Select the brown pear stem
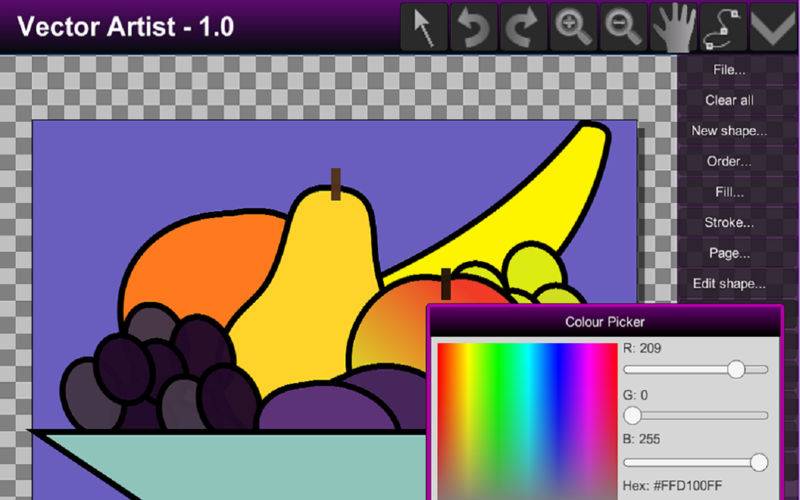 tap(336, 184)
